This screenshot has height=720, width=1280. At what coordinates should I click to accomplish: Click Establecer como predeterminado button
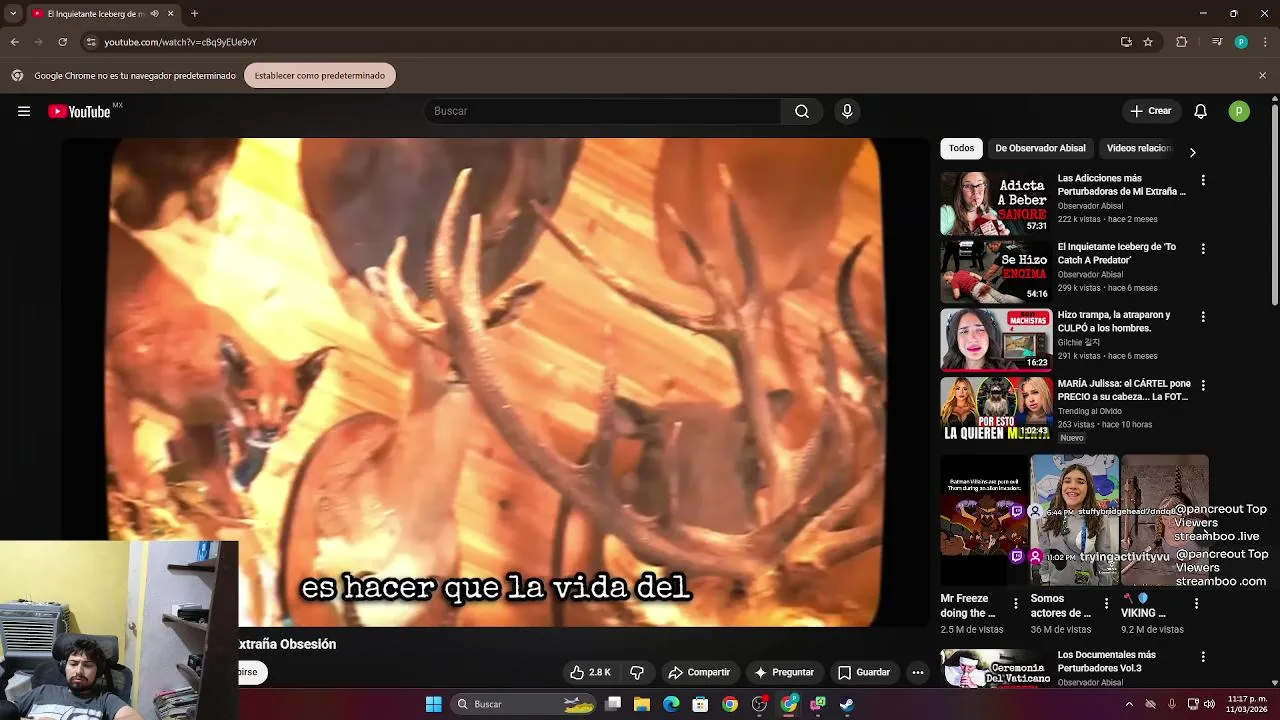[320, 75]
